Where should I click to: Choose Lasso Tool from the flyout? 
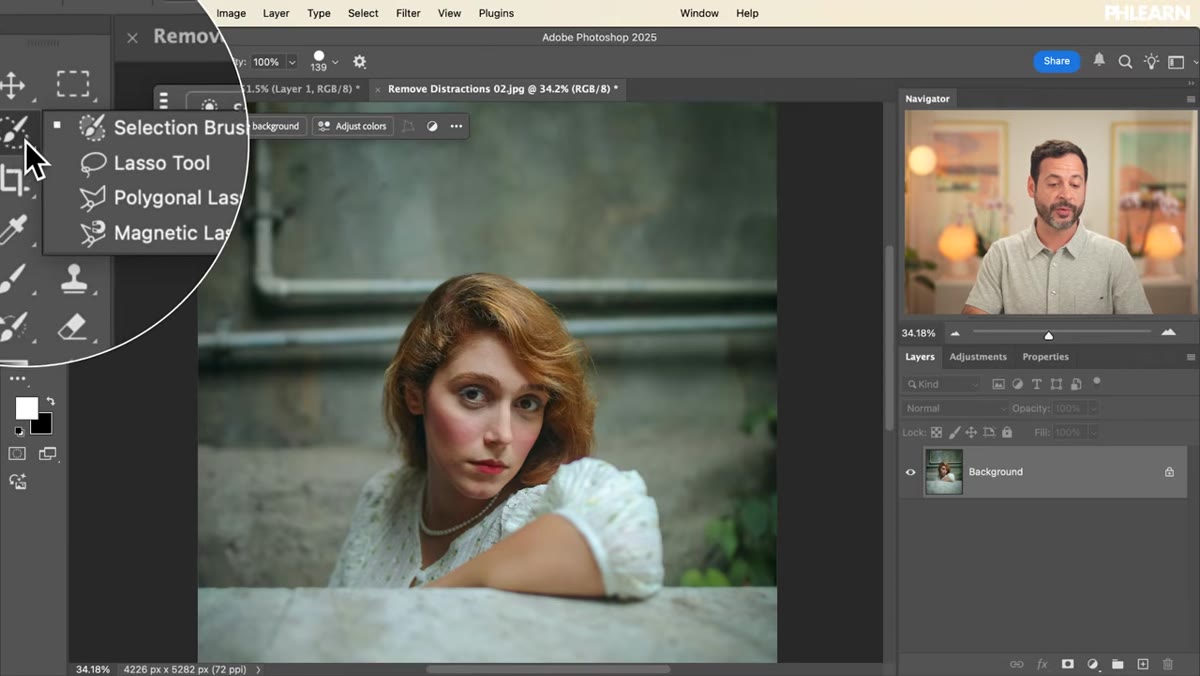(145, 163)
